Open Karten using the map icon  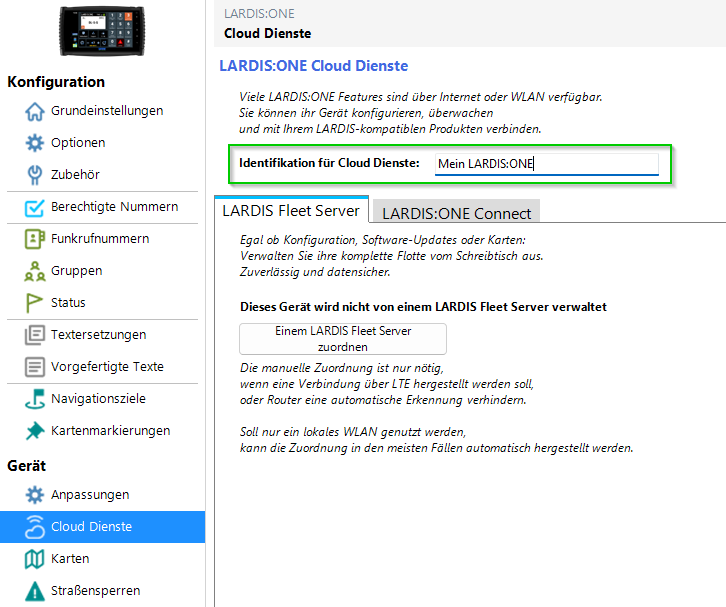[34, 559]
